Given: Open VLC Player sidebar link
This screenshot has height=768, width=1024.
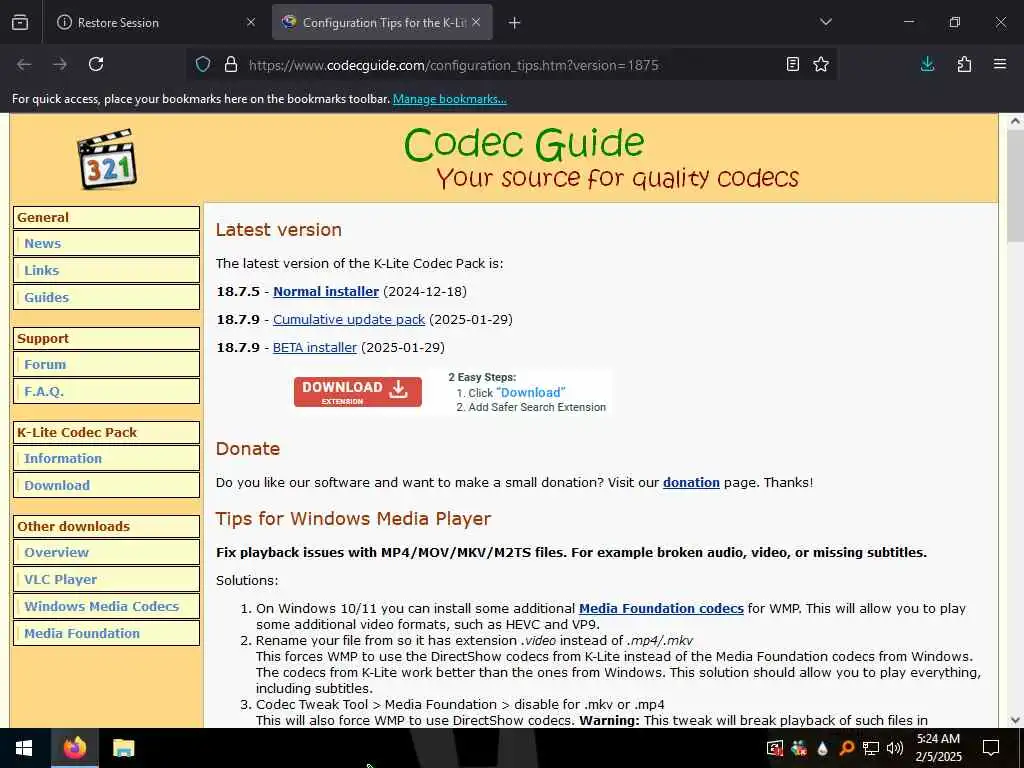Looking at the screenshot, I should point(60,579).
